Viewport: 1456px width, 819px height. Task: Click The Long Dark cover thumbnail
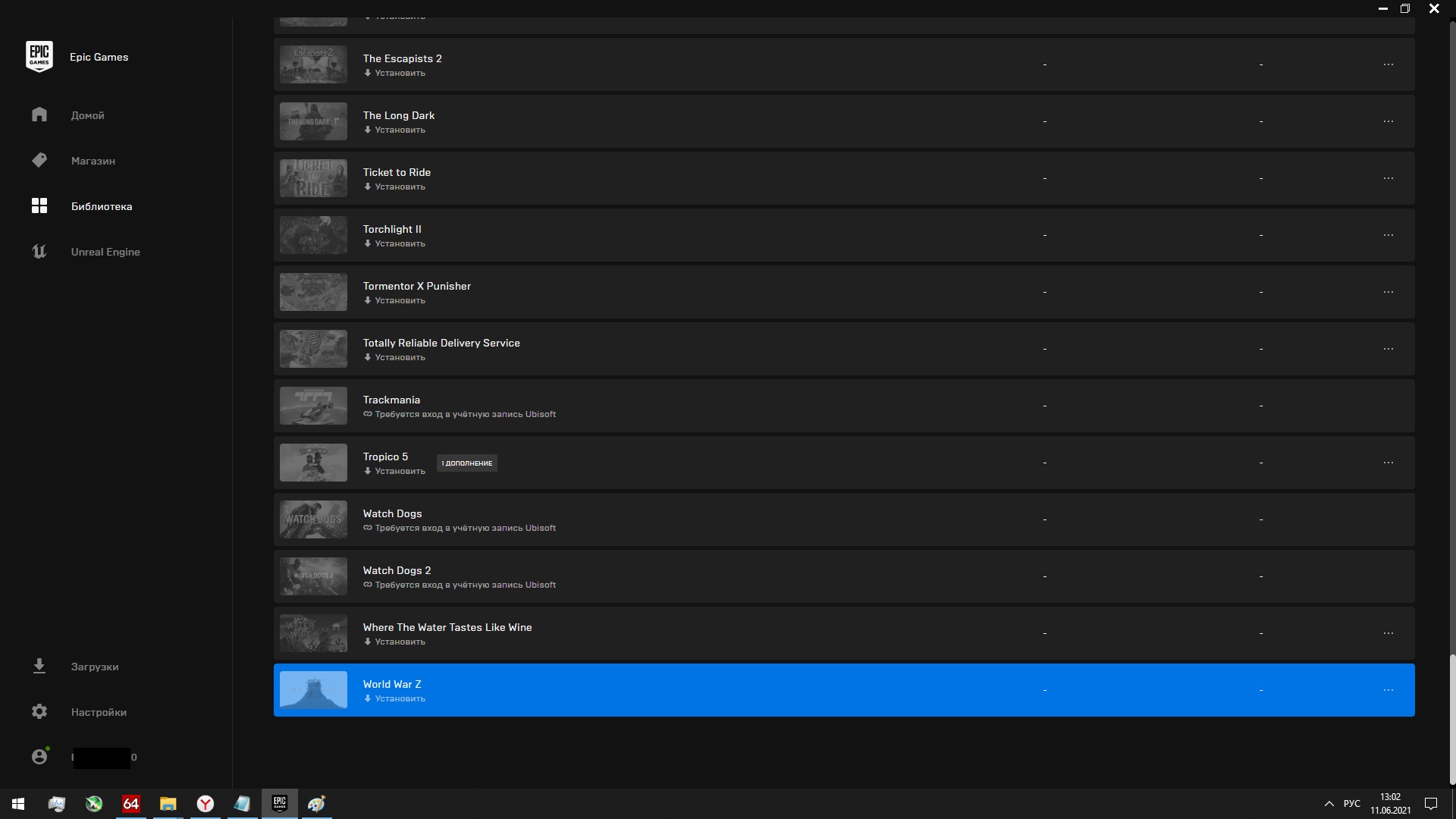[313, 121]
